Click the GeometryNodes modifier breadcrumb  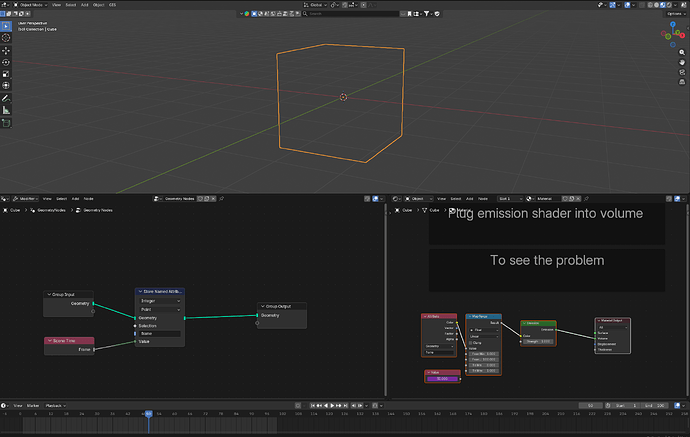[x=48, y=210]
